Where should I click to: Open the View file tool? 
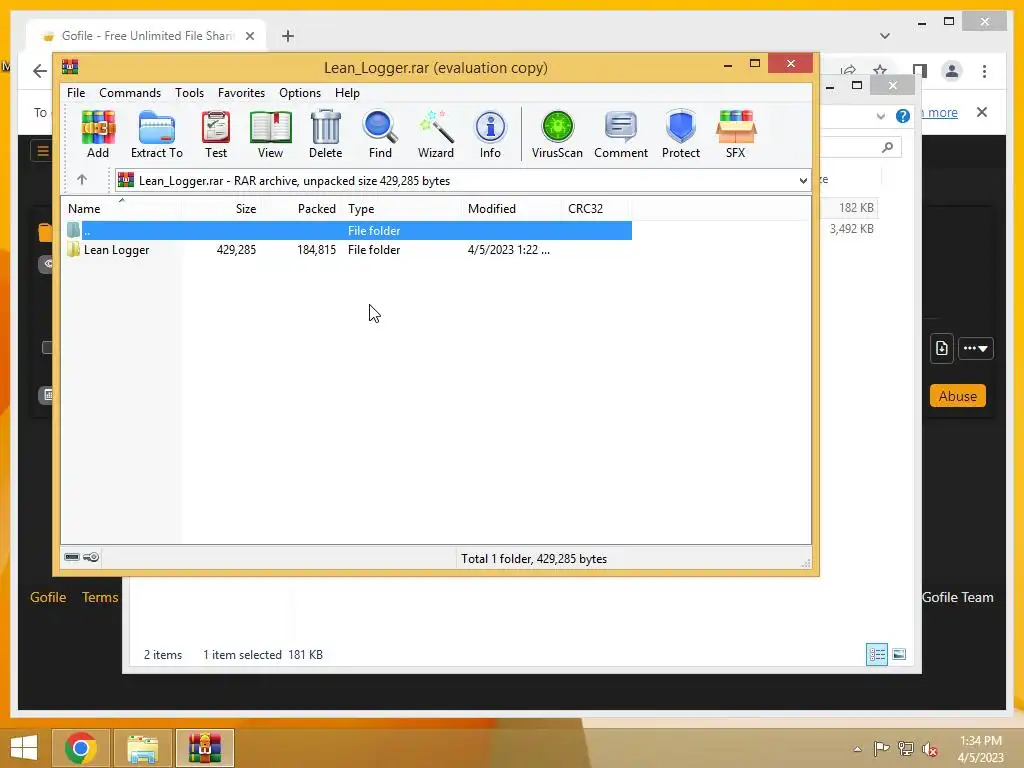[x=270, y=134]
